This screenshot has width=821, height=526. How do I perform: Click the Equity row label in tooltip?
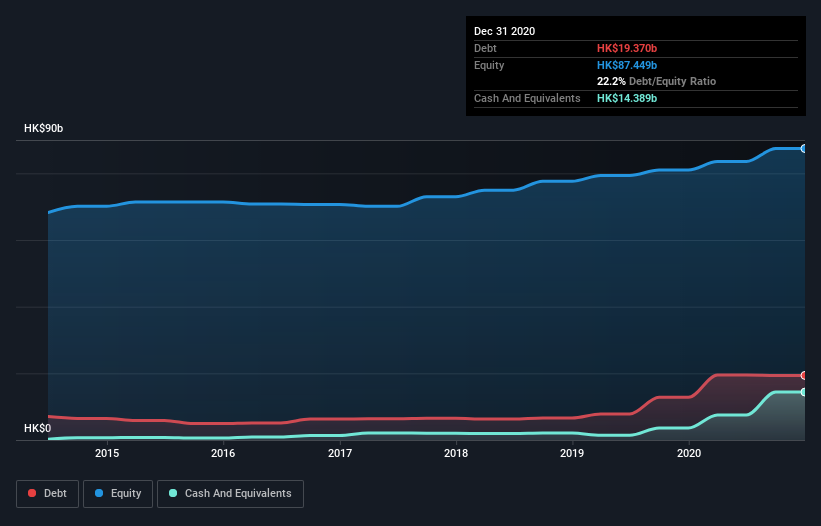[489, 65]
